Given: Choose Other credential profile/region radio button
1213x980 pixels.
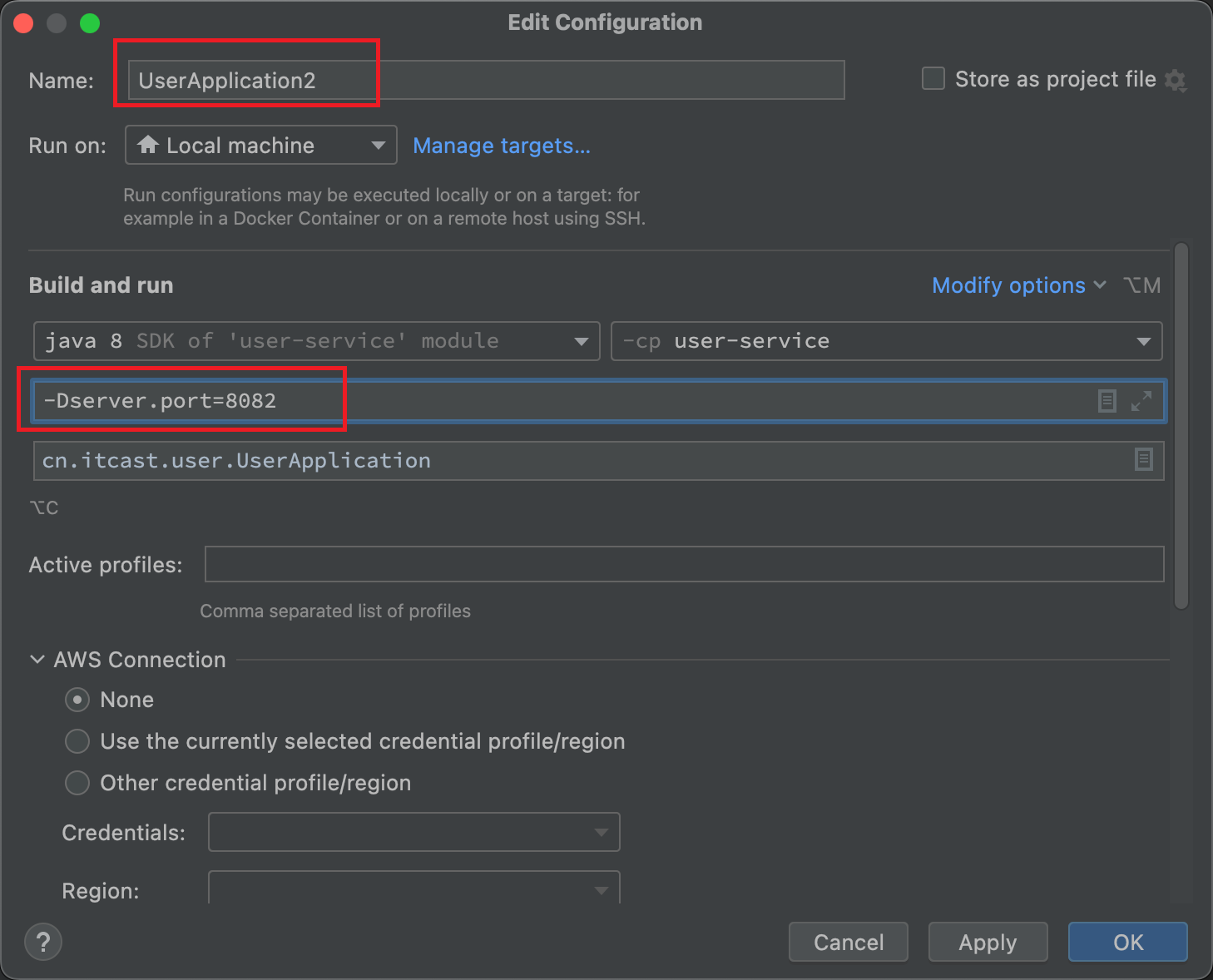Looking at the screenshot, I should 77,783.
